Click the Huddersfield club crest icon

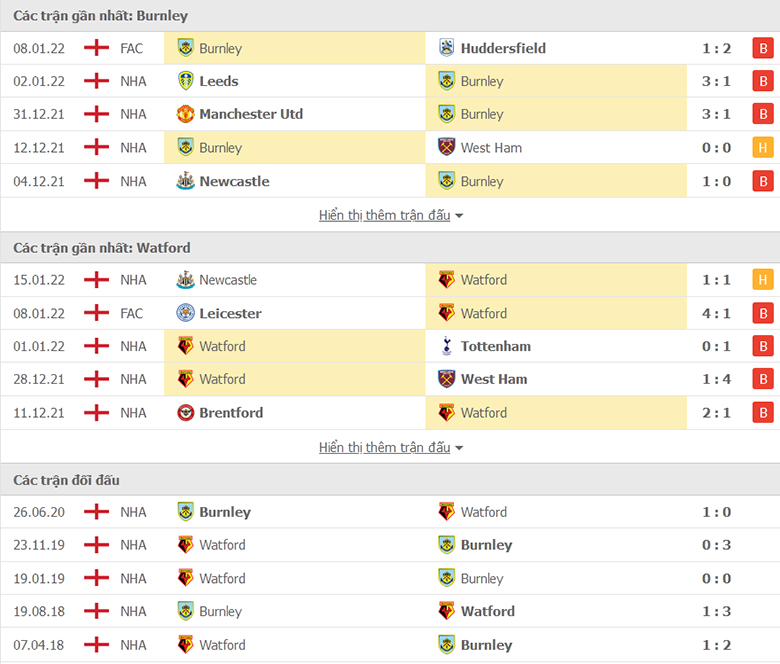446,48
